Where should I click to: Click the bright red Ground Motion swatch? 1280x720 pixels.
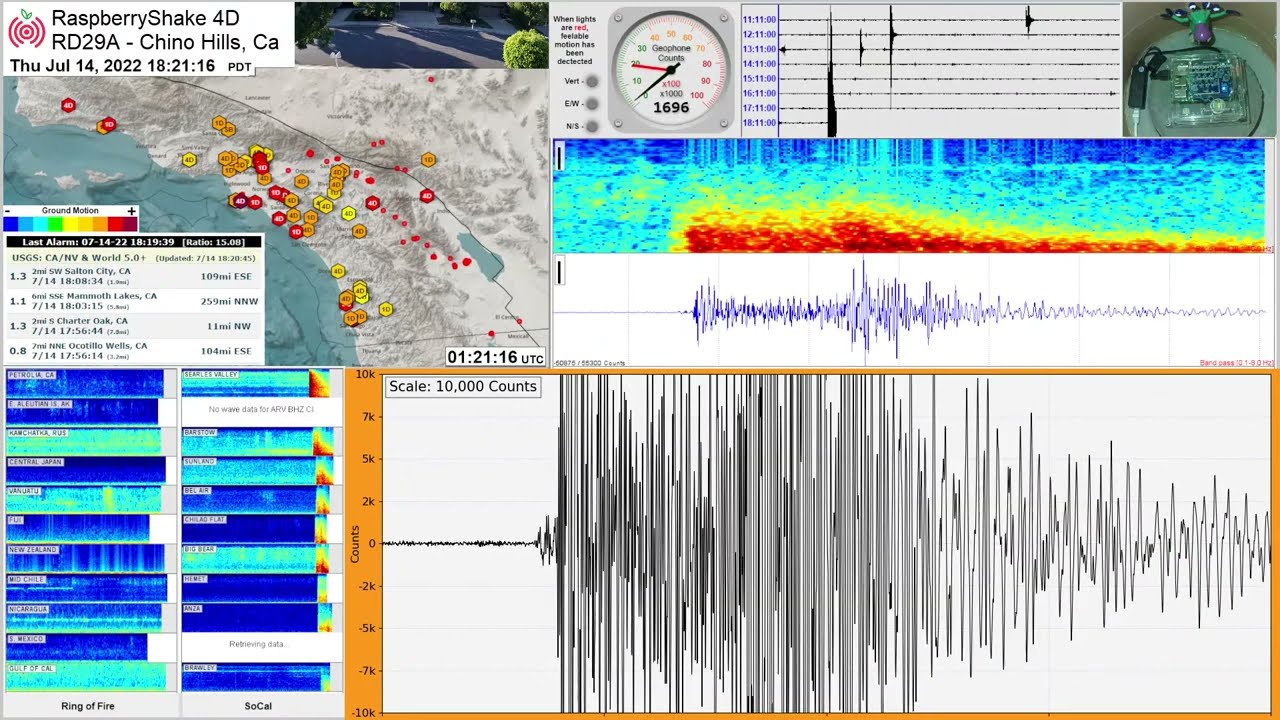115,224
